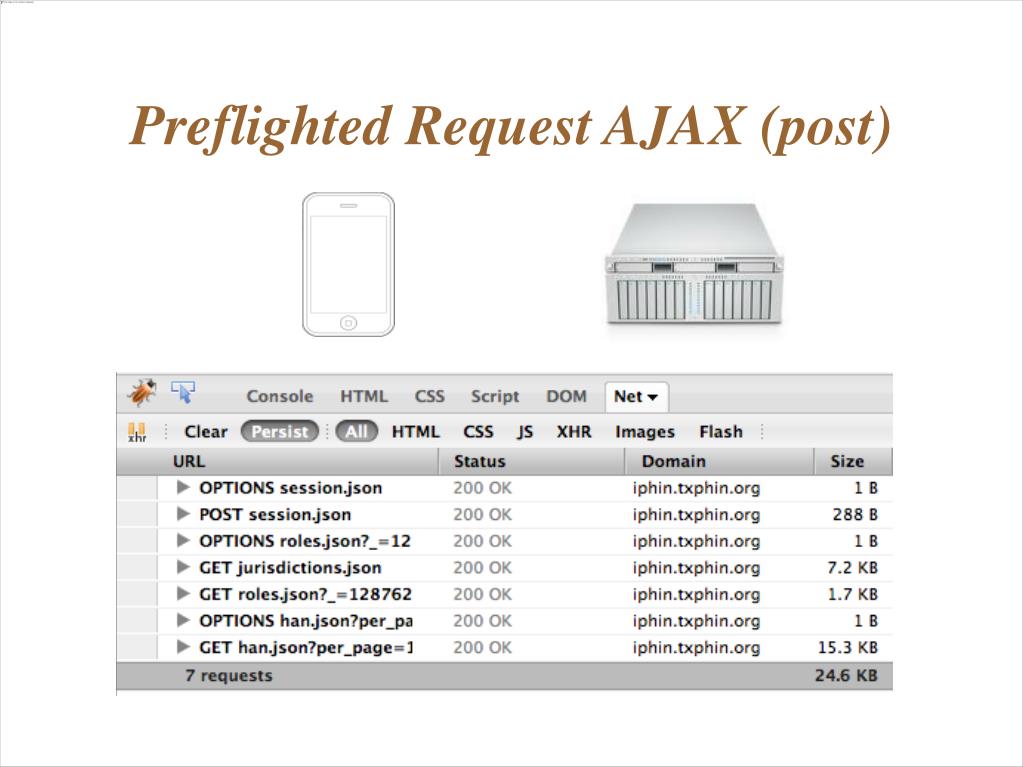Open the Net tab dropdown arrow

pos(652,397)
